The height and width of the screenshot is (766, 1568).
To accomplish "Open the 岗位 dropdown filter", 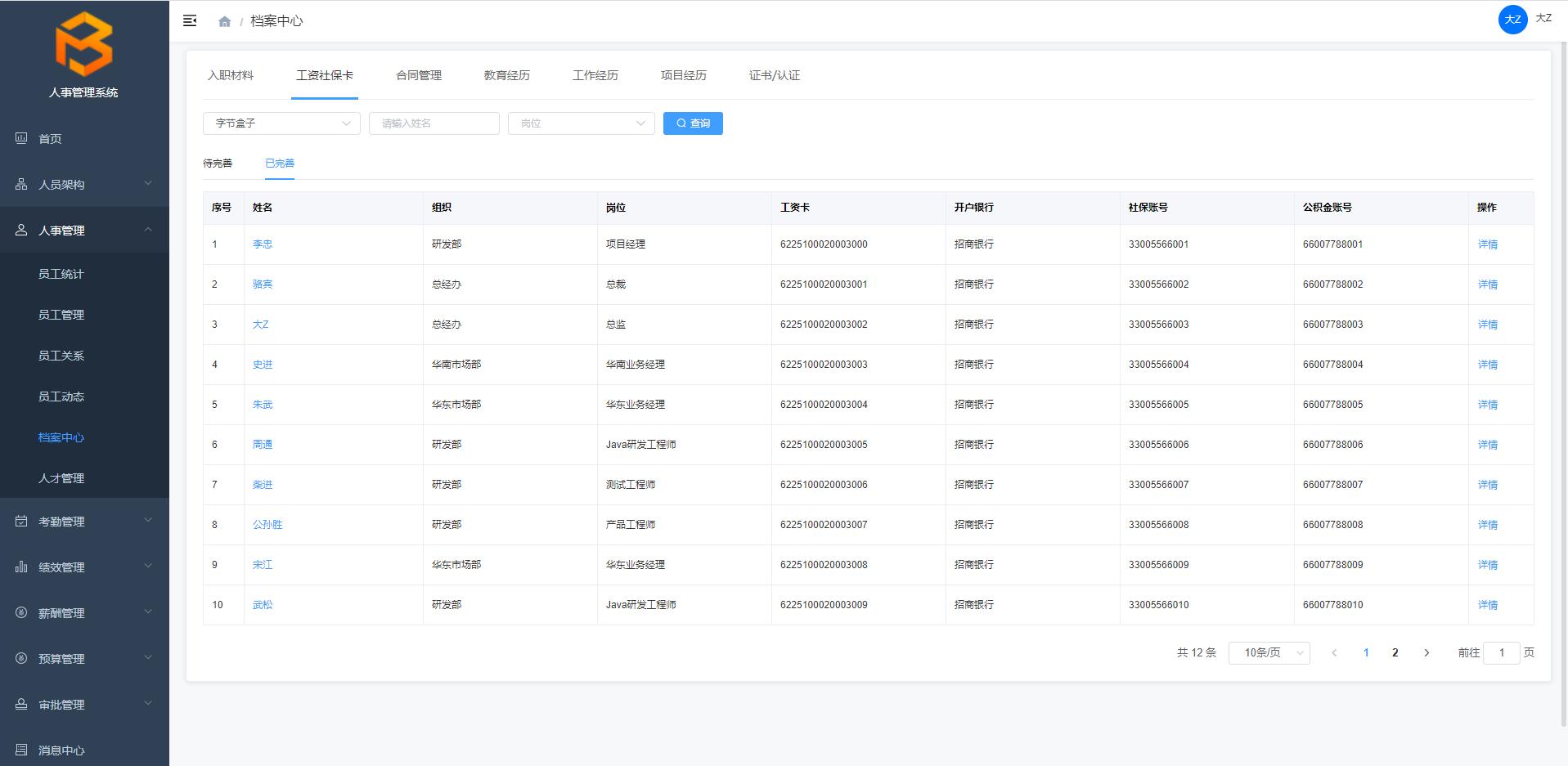I will [x=581, y=123].
